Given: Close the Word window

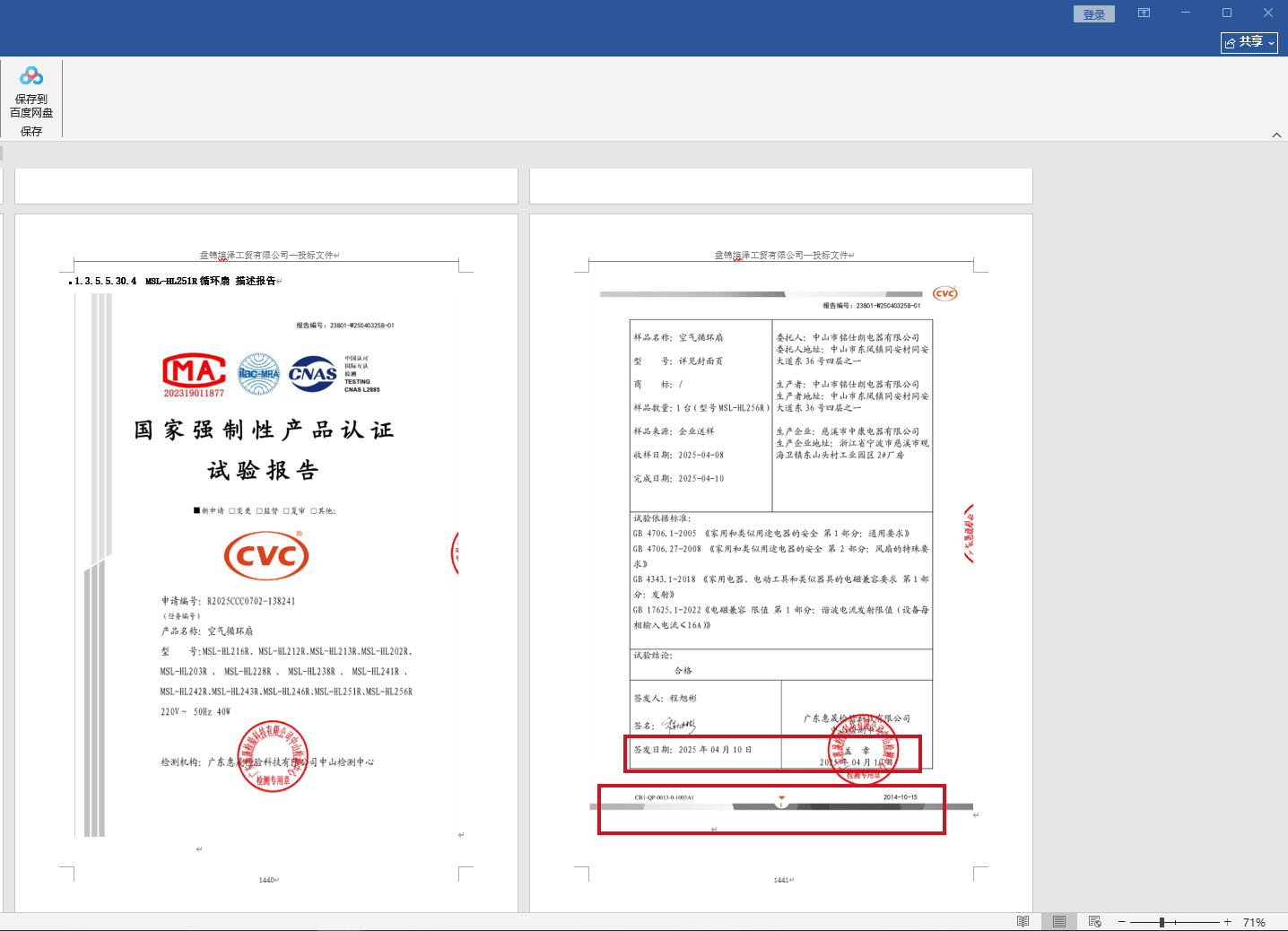Looking at the screenshot, I should tap(1268, 13).
